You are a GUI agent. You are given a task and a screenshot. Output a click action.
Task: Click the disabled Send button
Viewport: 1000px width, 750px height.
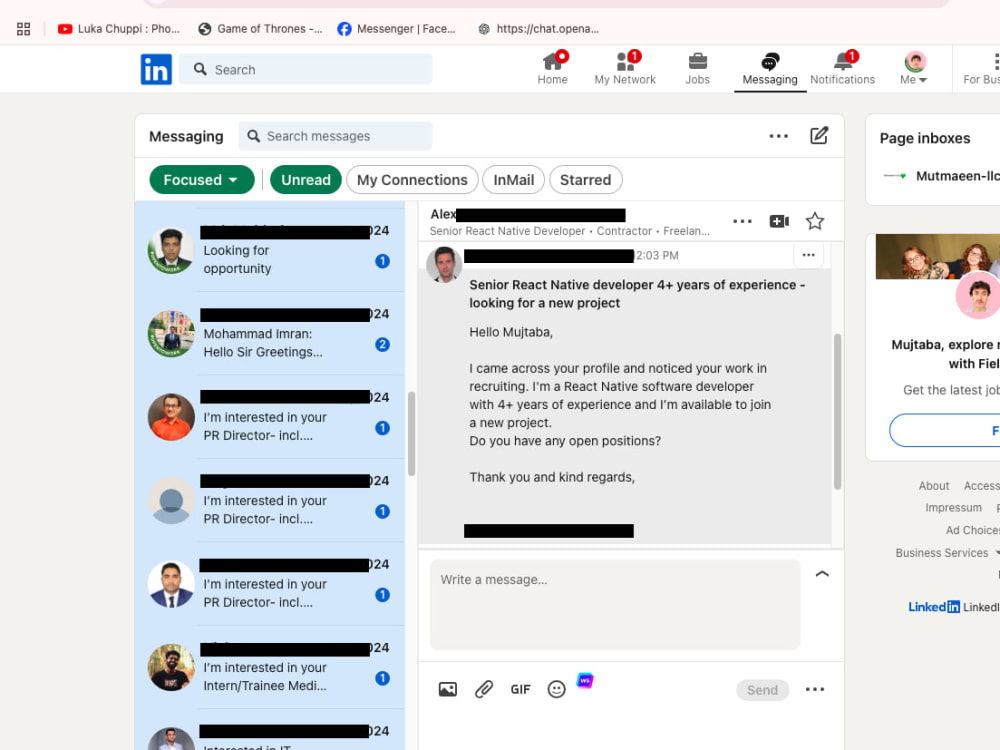(763, 690)
